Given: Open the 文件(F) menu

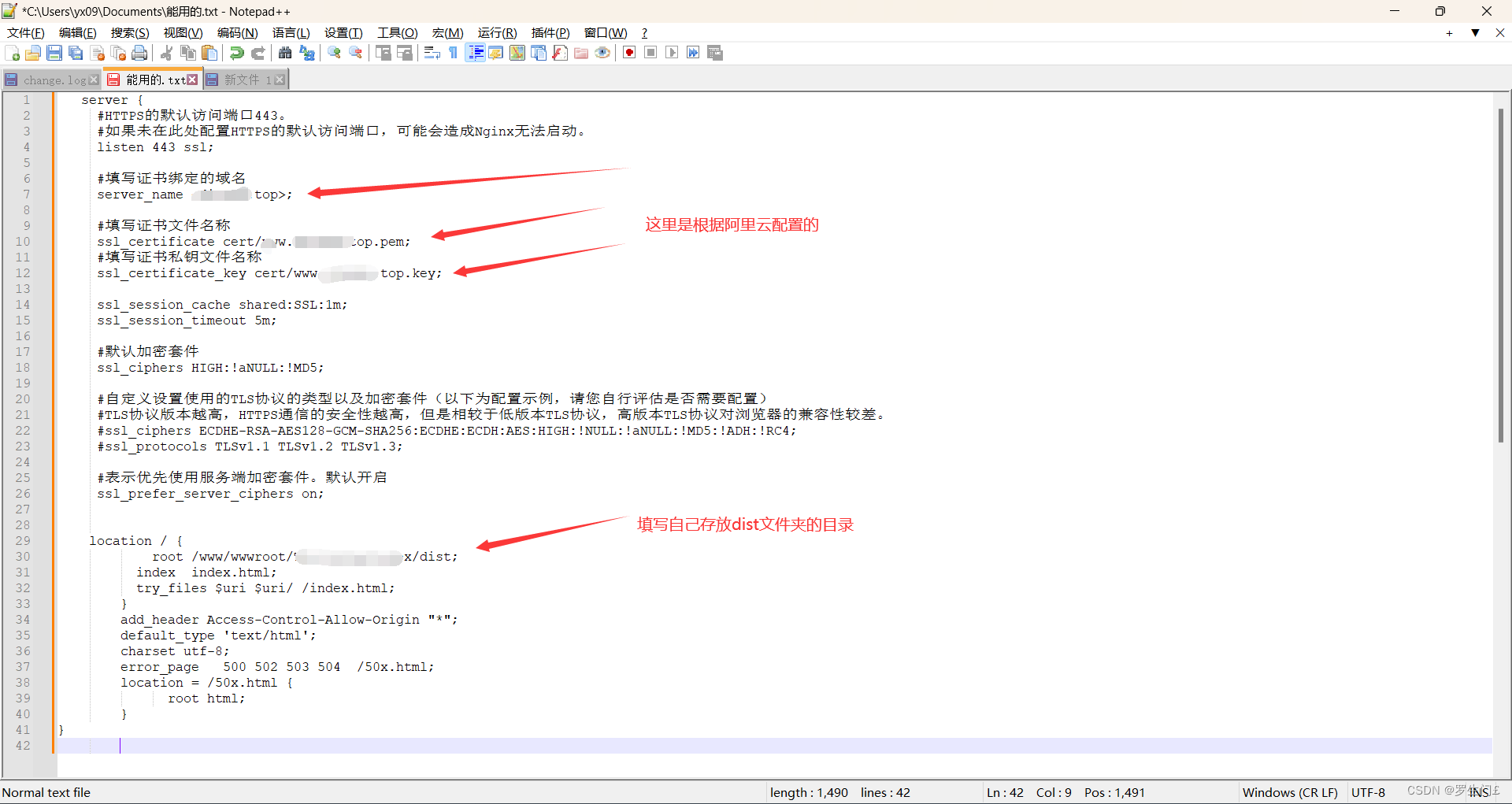Looking at the screenshot, I should 26,32.
